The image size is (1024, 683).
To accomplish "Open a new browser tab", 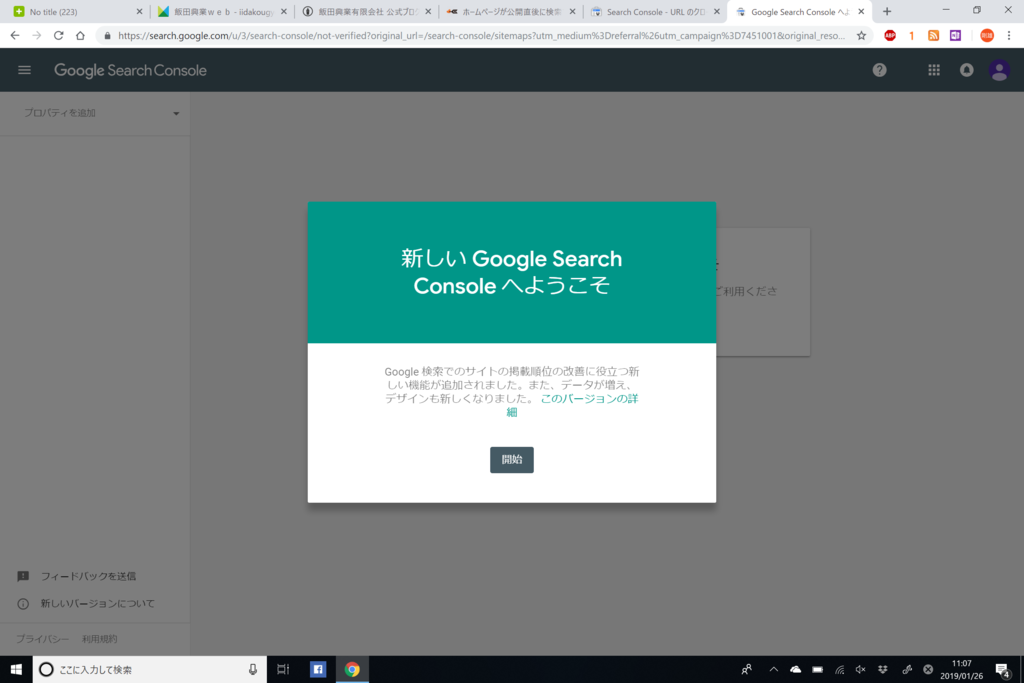I will click(887, 12).
